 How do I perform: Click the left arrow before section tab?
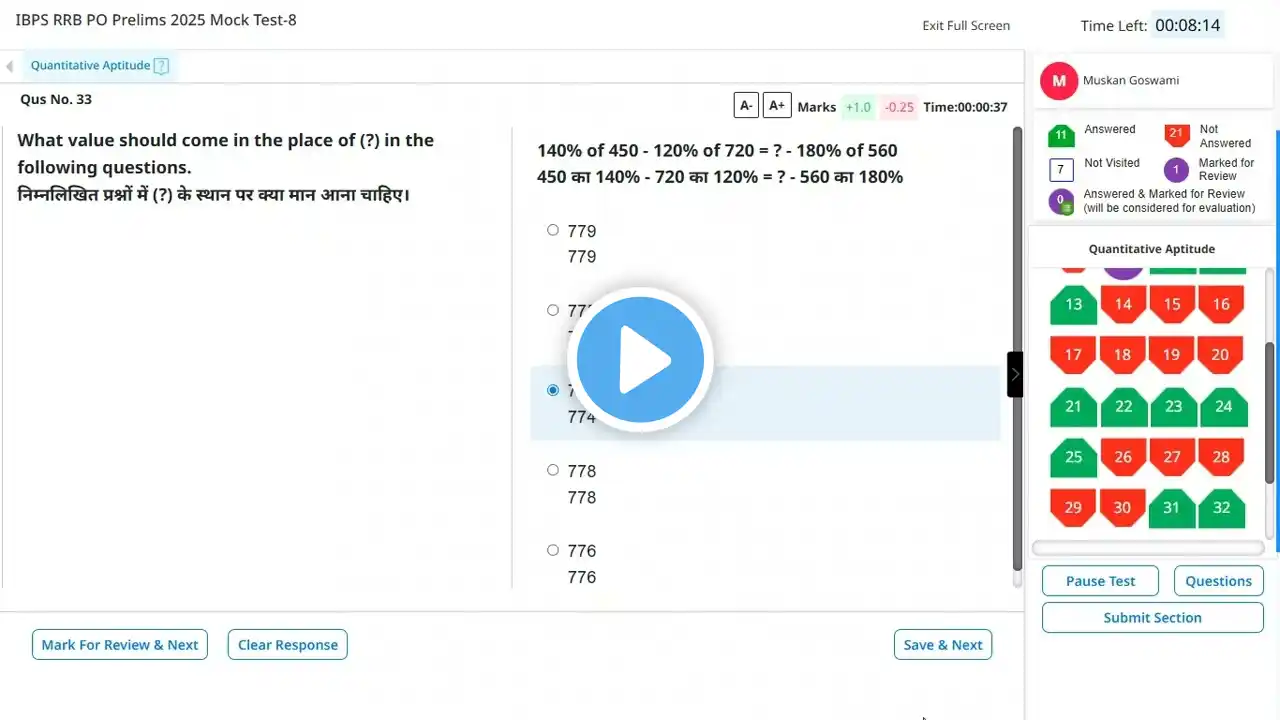coord(9,66)
